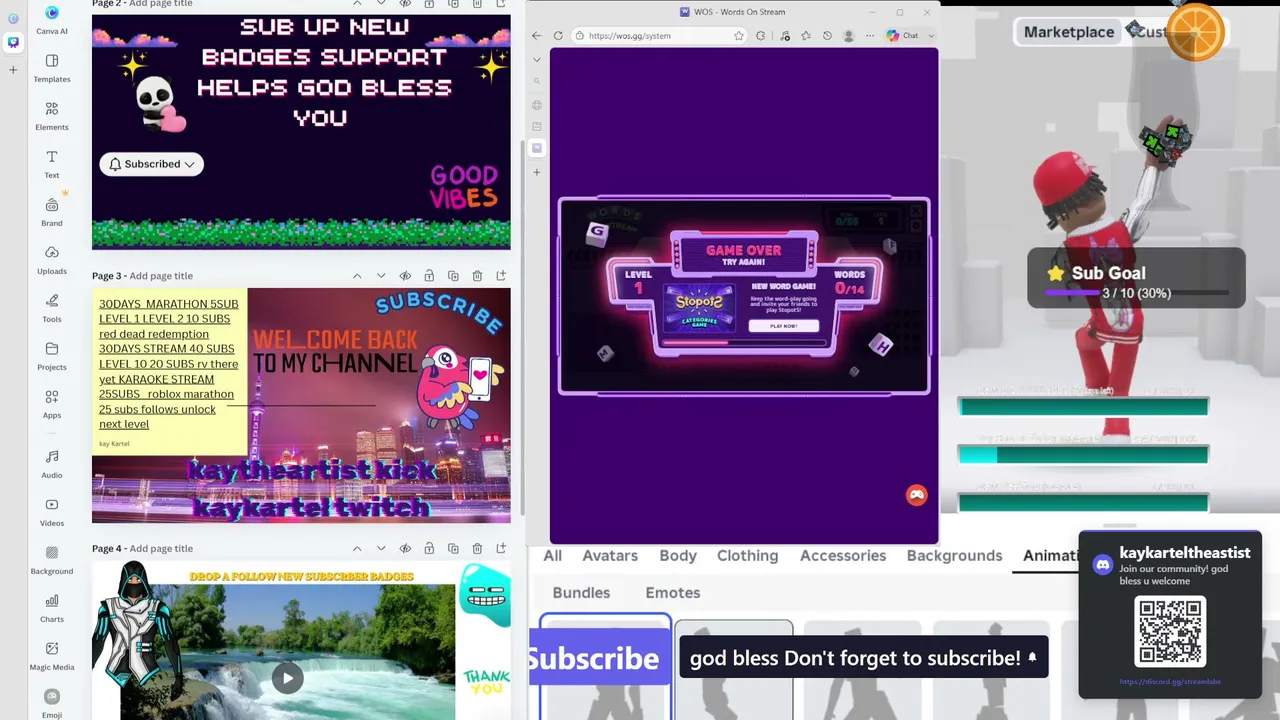Click the Discord QR code

(1170, 632)
